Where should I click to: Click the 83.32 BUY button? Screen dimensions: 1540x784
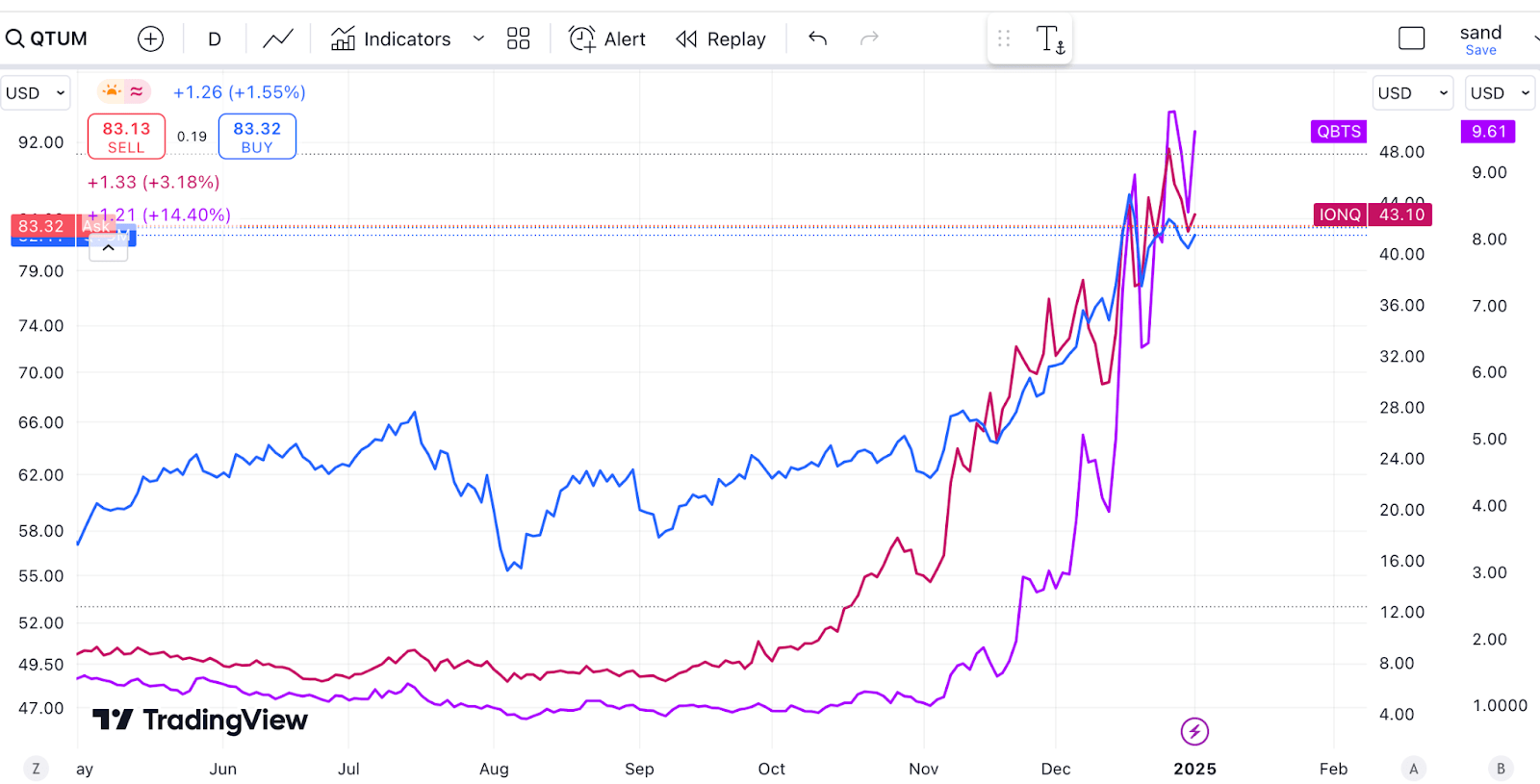pos(257,137)
